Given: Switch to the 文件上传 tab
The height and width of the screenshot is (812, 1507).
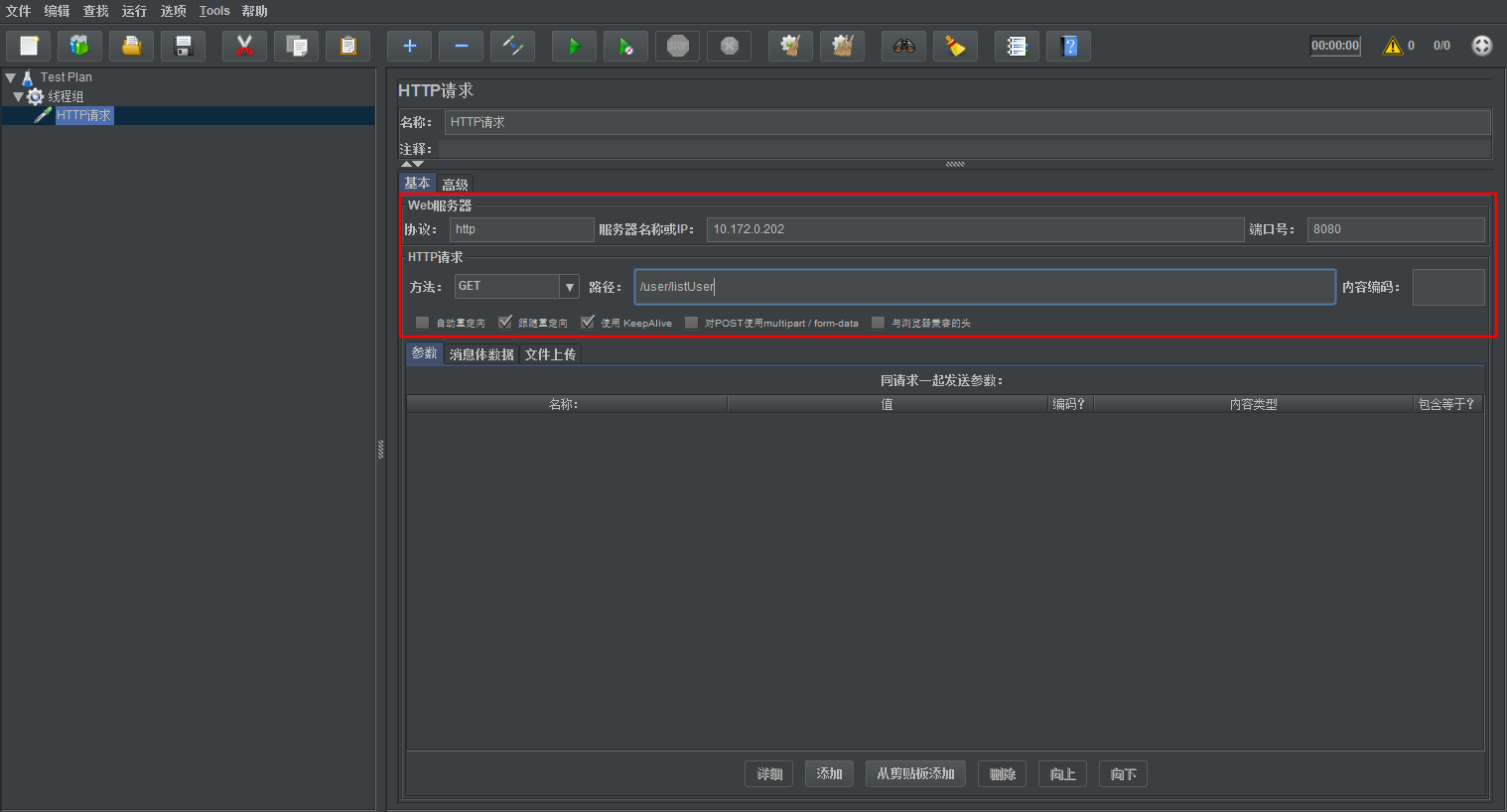Looking at the screenshot, I should (x=550, y=354).
